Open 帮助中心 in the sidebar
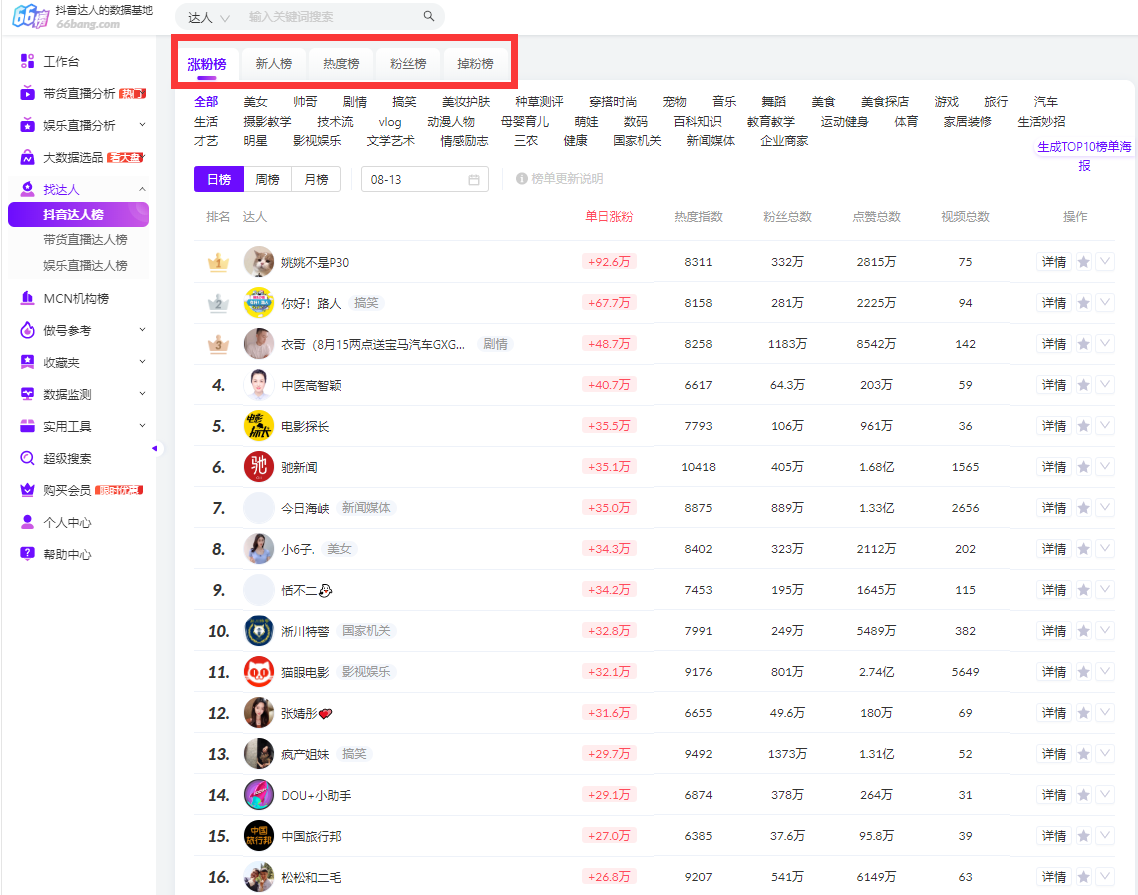1138x895 pixels. [x=67, y=554]
